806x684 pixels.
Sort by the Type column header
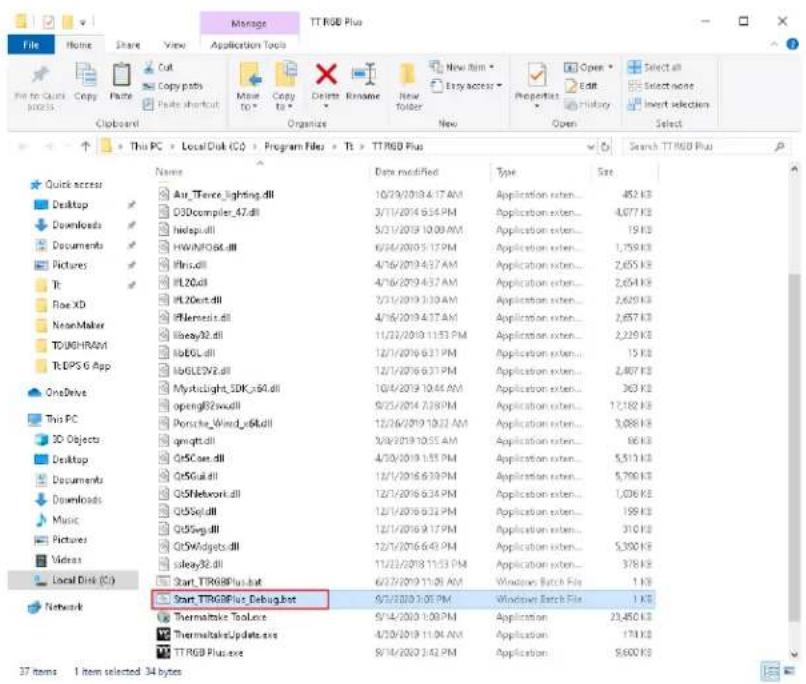click(x=506, y=172)
